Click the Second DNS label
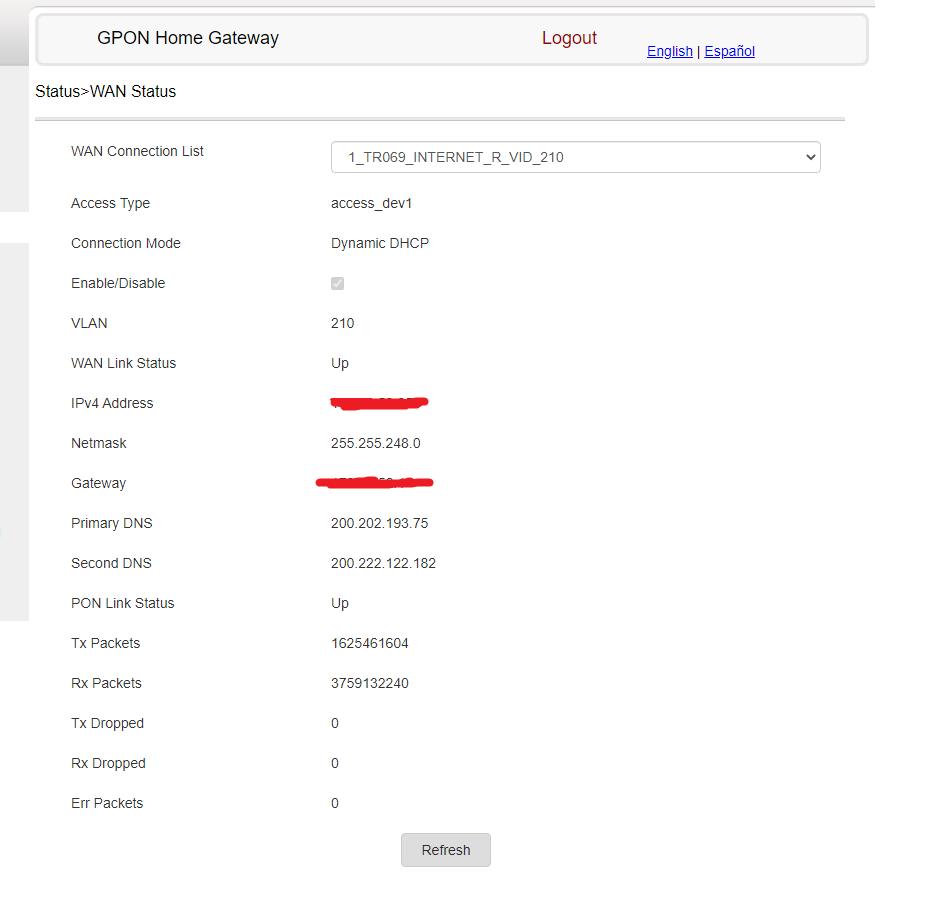This screenshot has width=928, height=916. coord(111,563)
